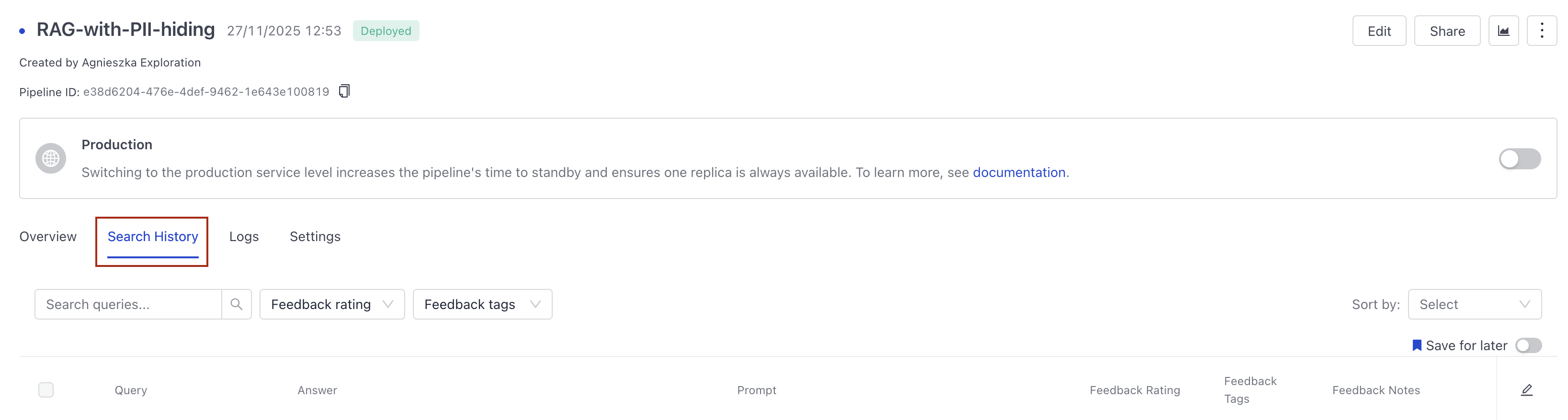Viewport: 1568px width, 420px height.
Task: Open the Sort by Select dropdown
Action: point(1474,304)
